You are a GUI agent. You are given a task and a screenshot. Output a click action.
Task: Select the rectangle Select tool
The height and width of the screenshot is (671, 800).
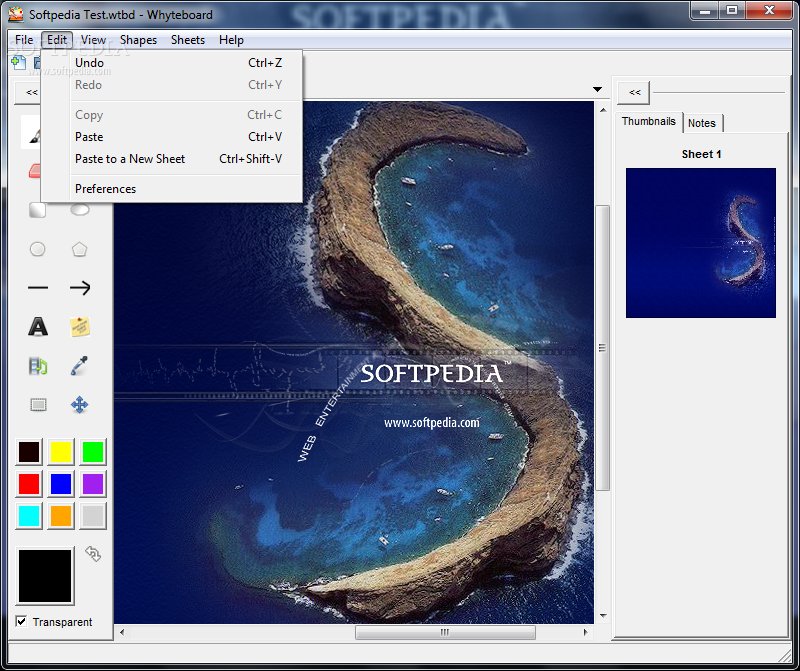pos(38,405)
